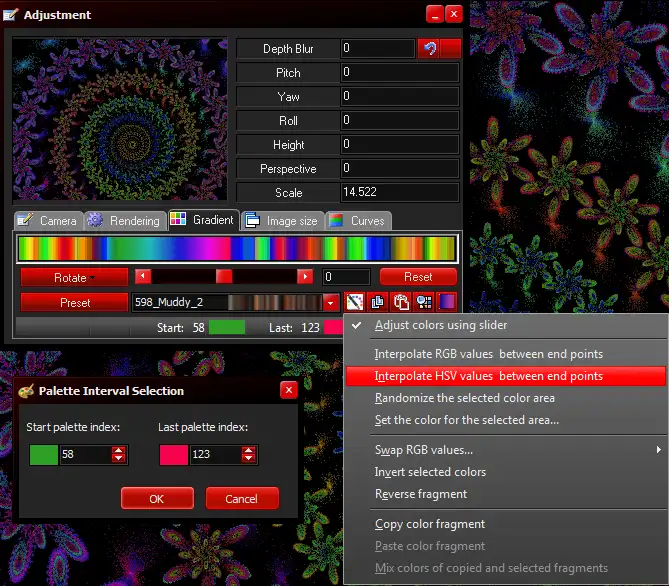669x586 pixels.
Task: Increase the Last palette index with up arrow
Action: coord(248,450)
